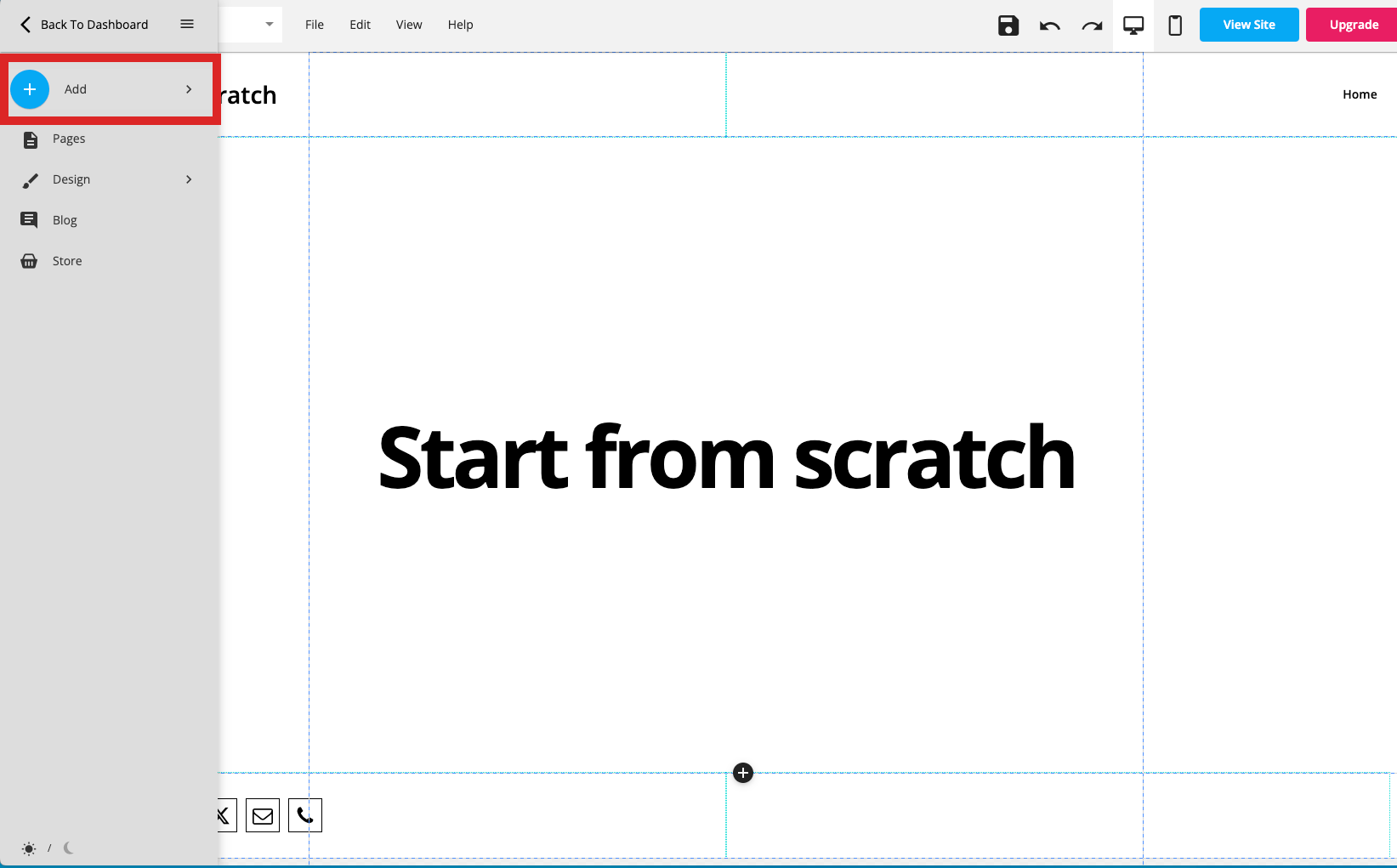Image resolution: width=1397 pixels, height=868 pixels.
Task: Expand the Design submenu chevron
Action: [189, 179]
